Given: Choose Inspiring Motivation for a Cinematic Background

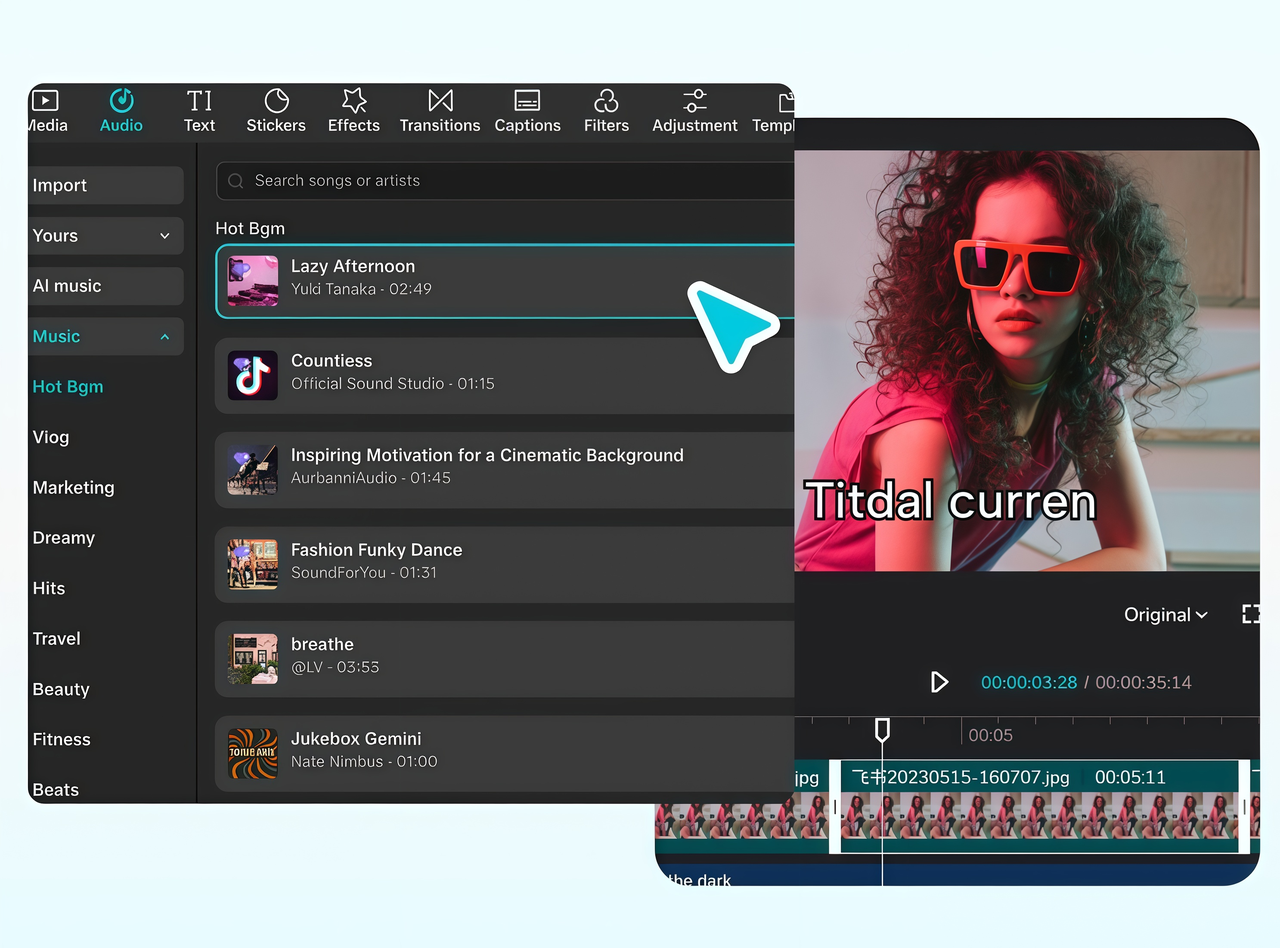Looking at the screenshot, I should pyautogui.click(x=505, y=470).
